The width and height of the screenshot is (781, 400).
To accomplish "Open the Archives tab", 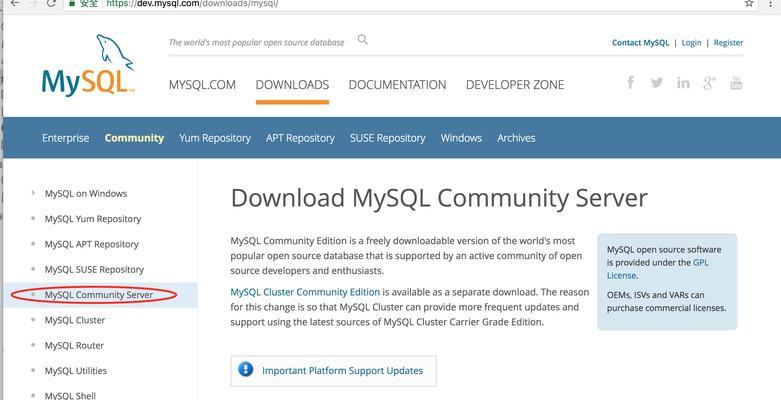I will point(516,138).
